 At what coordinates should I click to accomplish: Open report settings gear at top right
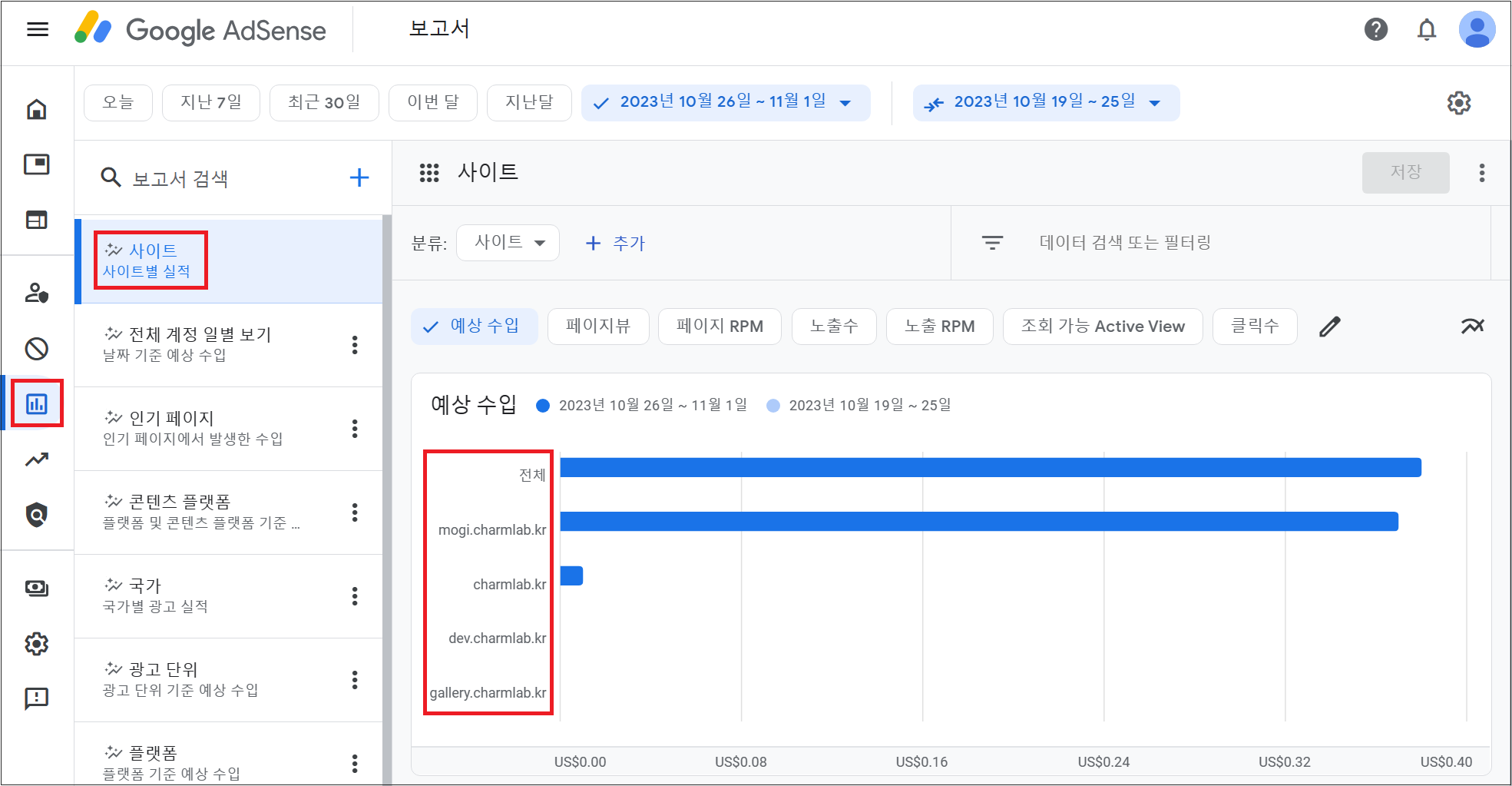(x=1458, y=103)
